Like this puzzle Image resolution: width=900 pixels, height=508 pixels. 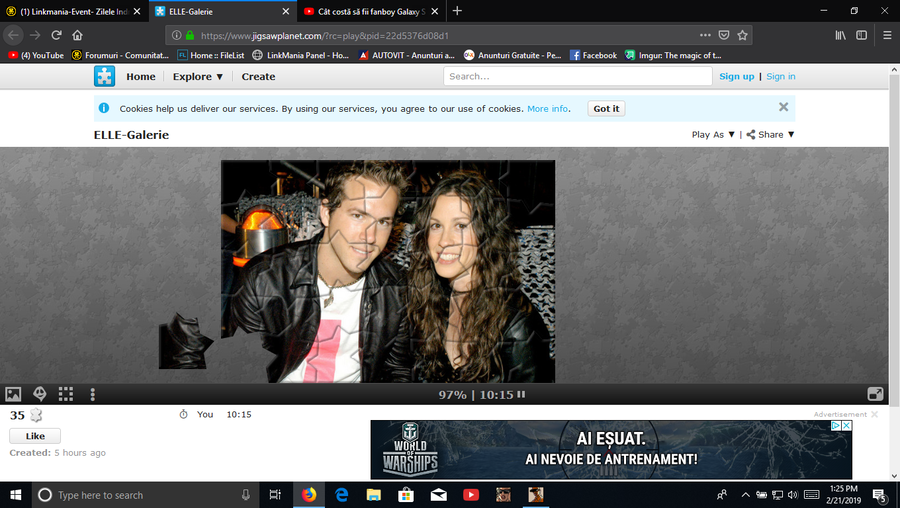coord(35,436)
